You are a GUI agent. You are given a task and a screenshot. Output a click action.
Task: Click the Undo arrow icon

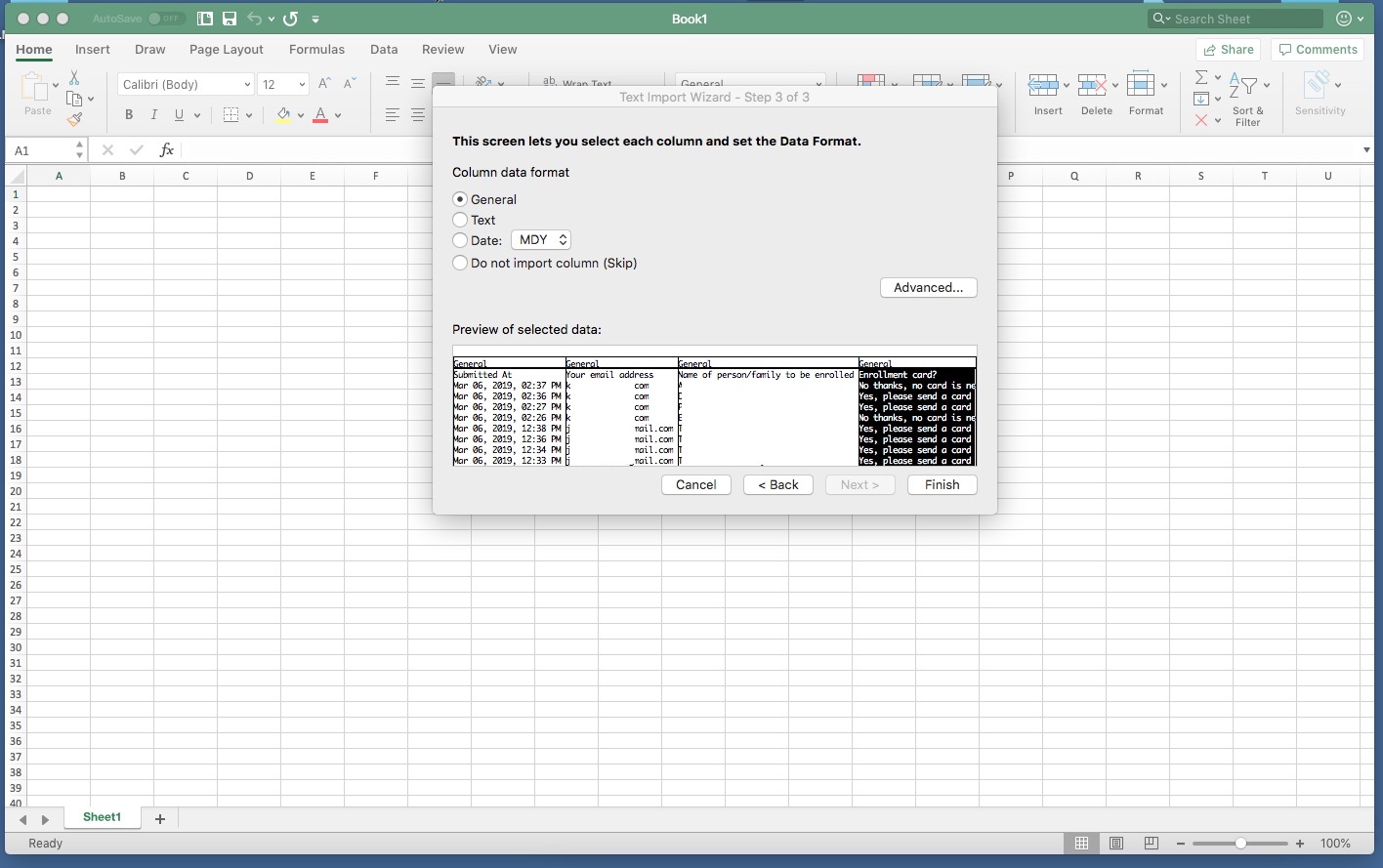(x=255, y=19)
